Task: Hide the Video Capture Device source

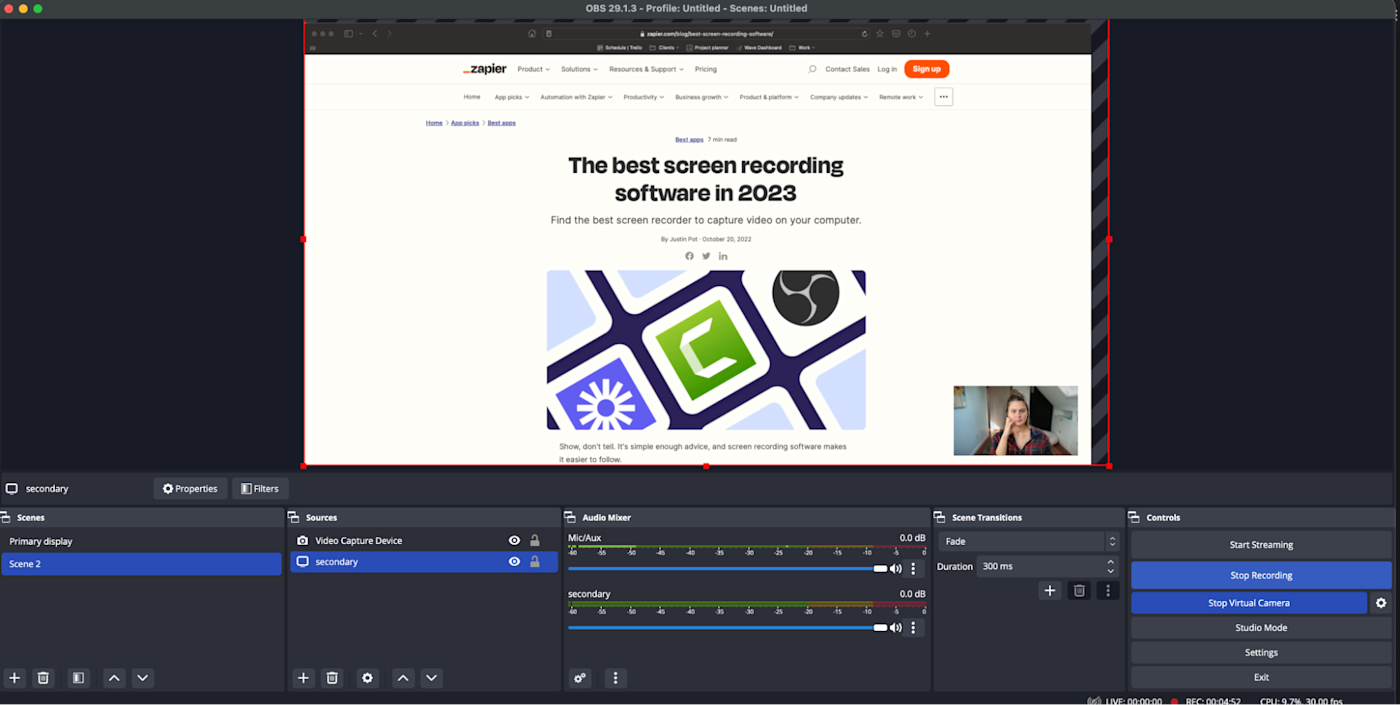Action: coord(514,541)
